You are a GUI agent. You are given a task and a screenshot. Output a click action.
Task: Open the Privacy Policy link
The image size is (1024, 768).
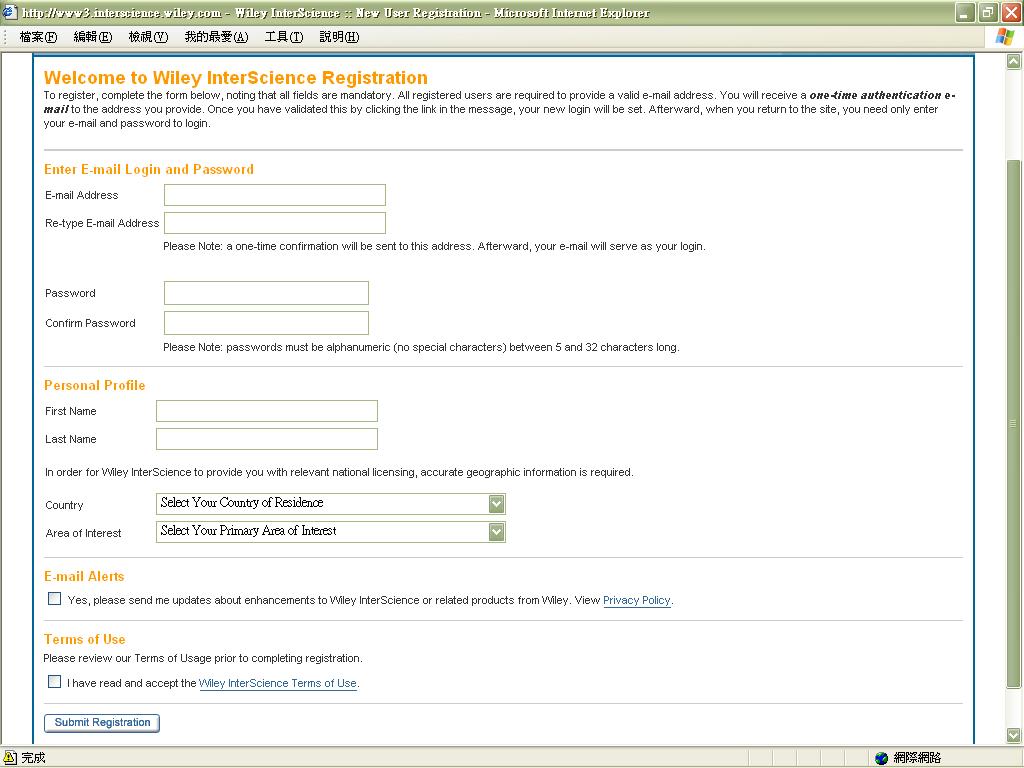pyautogui.click(x=637, y=600)
